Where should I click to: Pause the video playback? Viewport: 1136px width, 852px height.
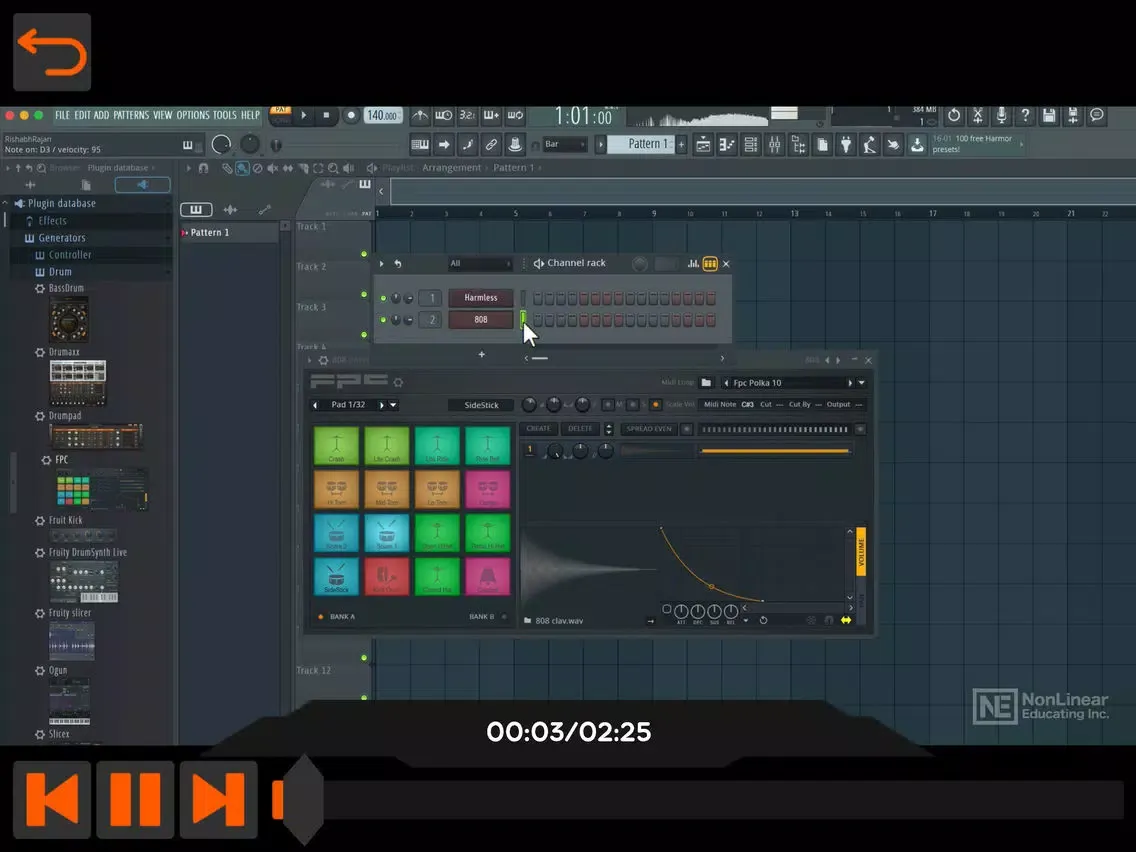tap(135, 799)
